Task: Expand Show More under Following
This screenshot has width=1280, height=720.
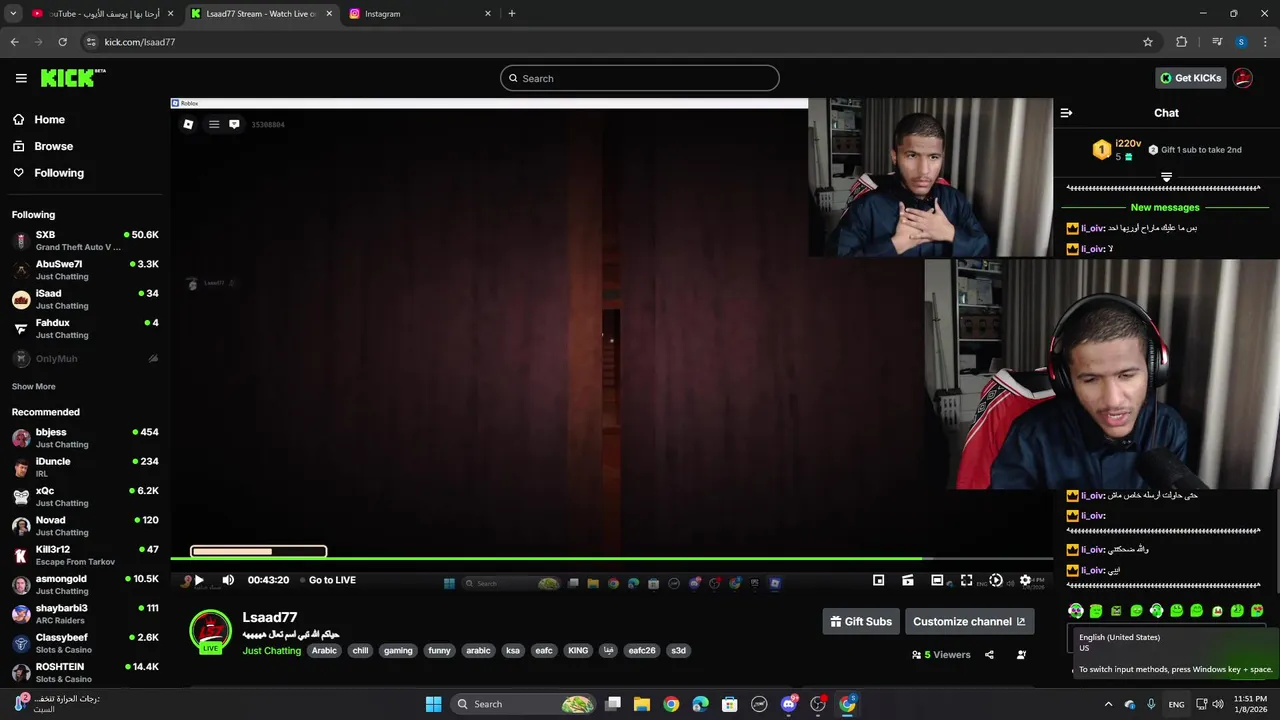Action: click(34, 386)
